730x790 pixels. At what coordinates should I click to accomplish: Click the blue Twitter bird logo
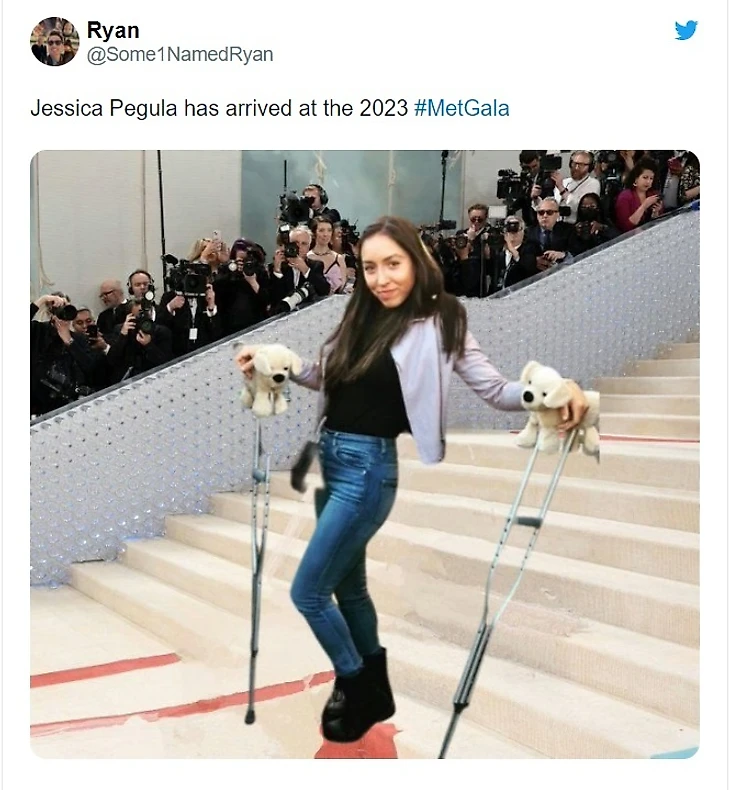click(686, 30)
